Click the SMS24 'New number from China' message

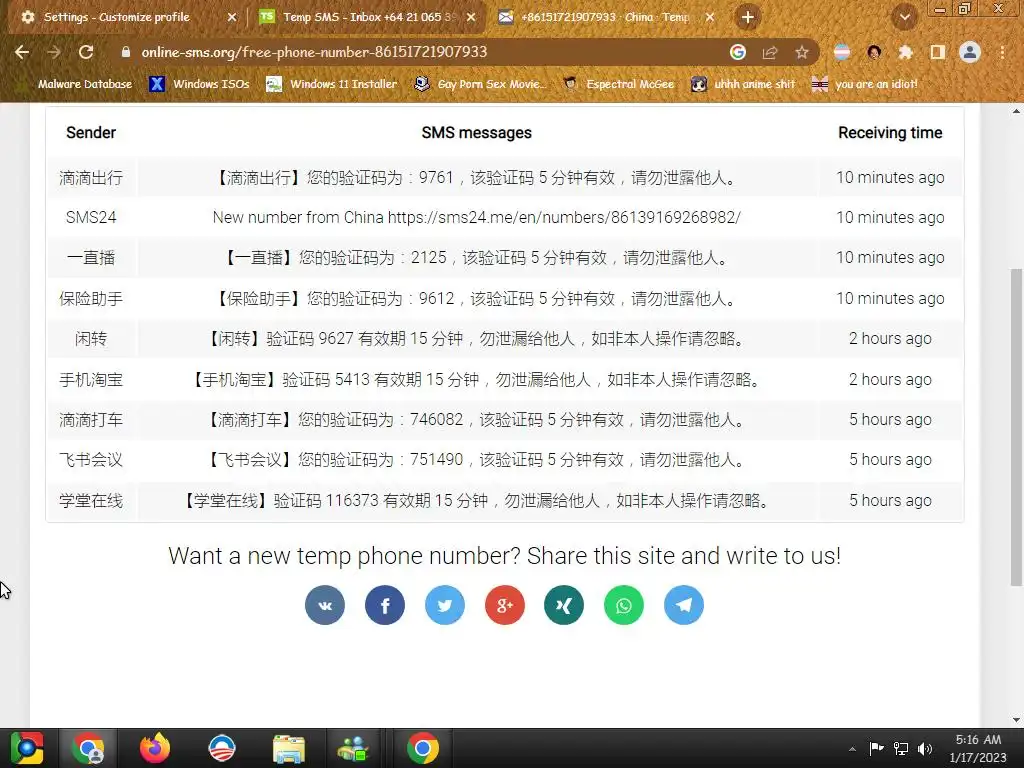click(477, 217)
